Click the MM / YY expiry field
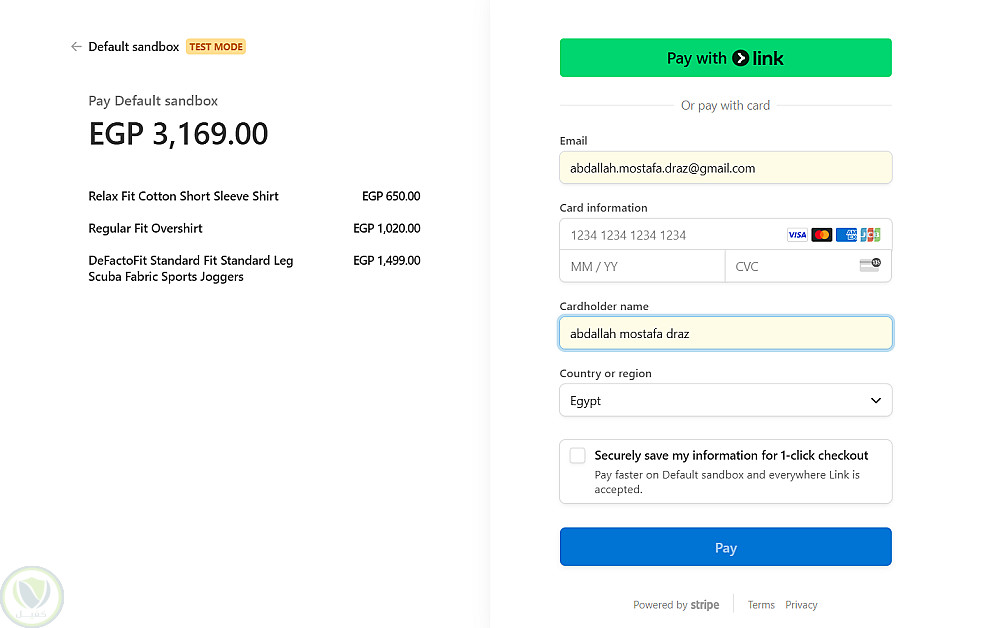Viewport: 1000px width, 628px height. pos(642,267)
